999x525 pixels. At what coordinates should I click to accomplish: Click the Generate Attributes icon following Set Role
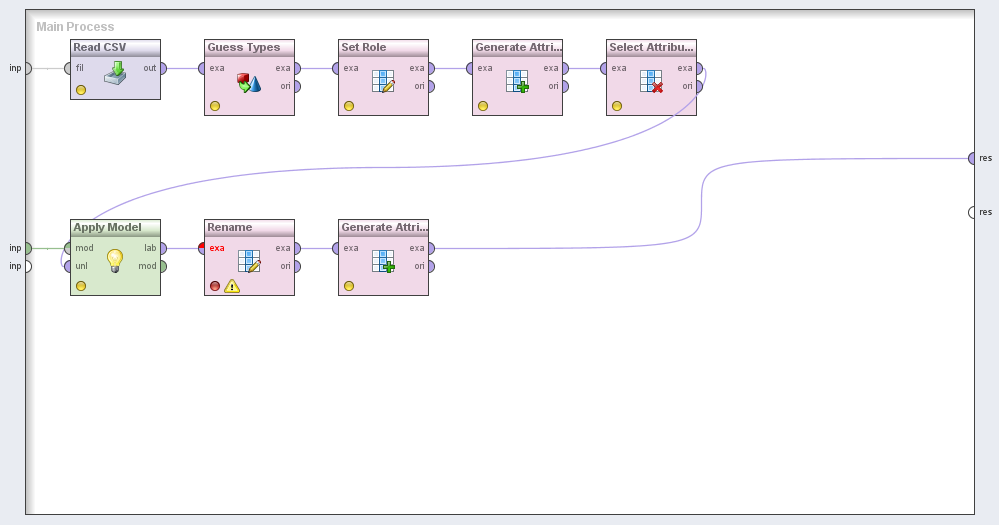pyautogui.click(x=517, y=81)
